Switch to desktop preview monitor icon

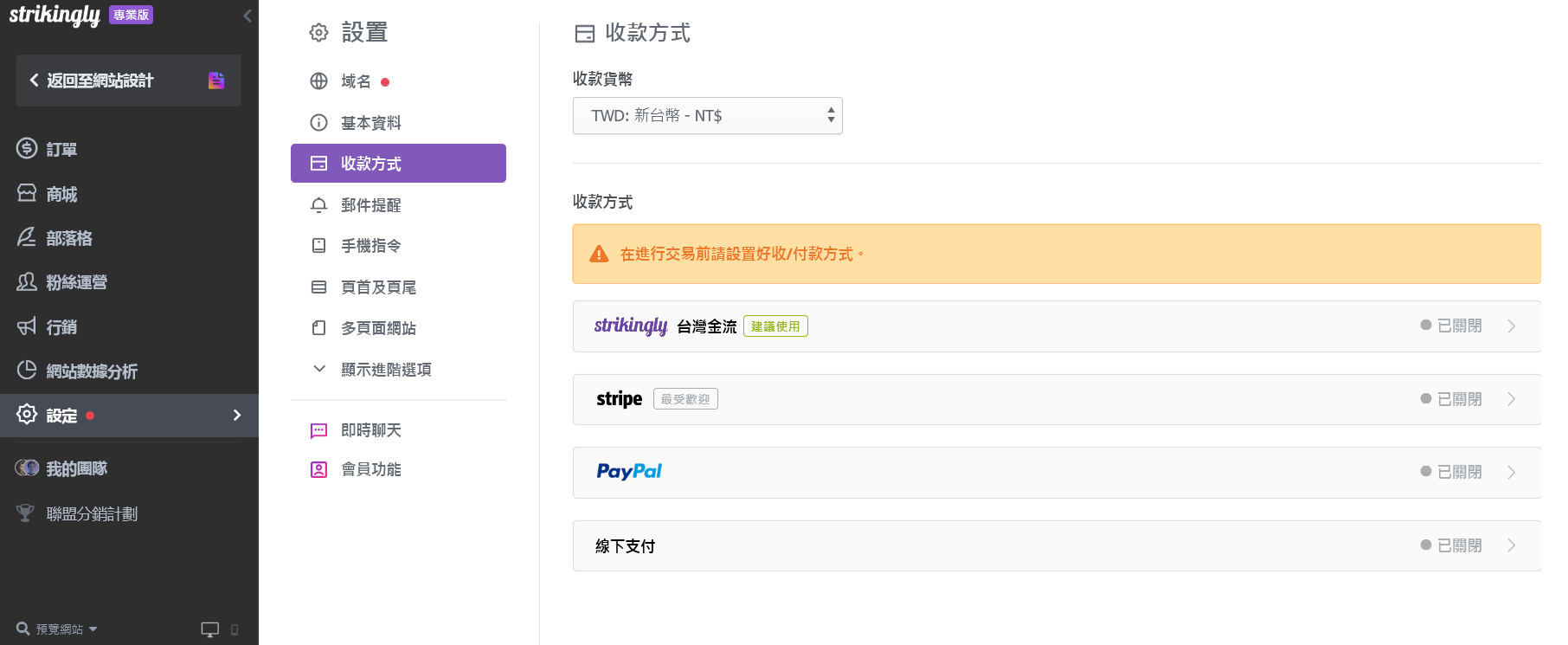pos(209,629)
